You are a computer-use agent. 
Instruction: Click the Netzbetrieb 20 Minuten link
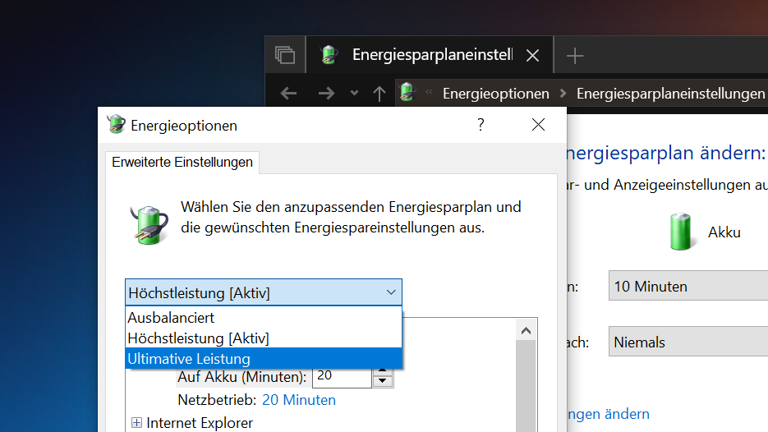(x=298, y=400)
